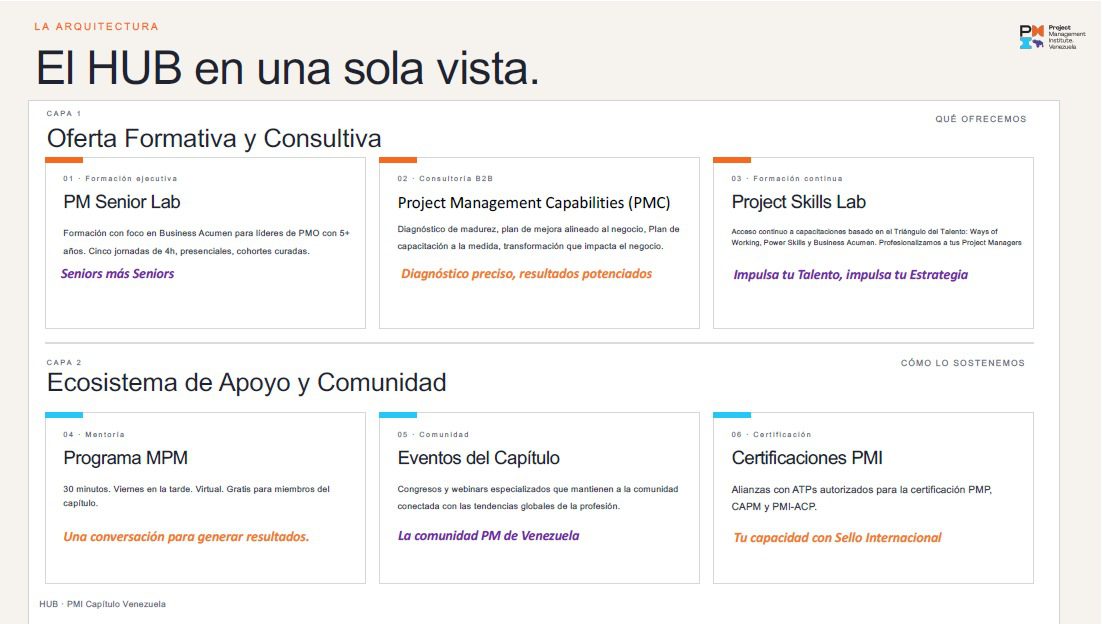Screen dimensions: 1102x624
Task: Click tagline 'Seniors más Seniors'
Action: pos(117,274)
